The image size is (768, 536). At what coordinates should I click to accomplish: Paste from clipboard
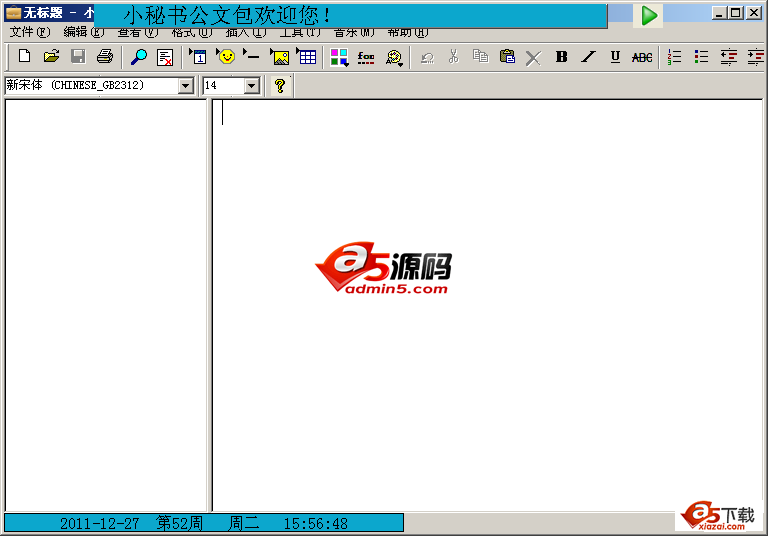(507, 57)
